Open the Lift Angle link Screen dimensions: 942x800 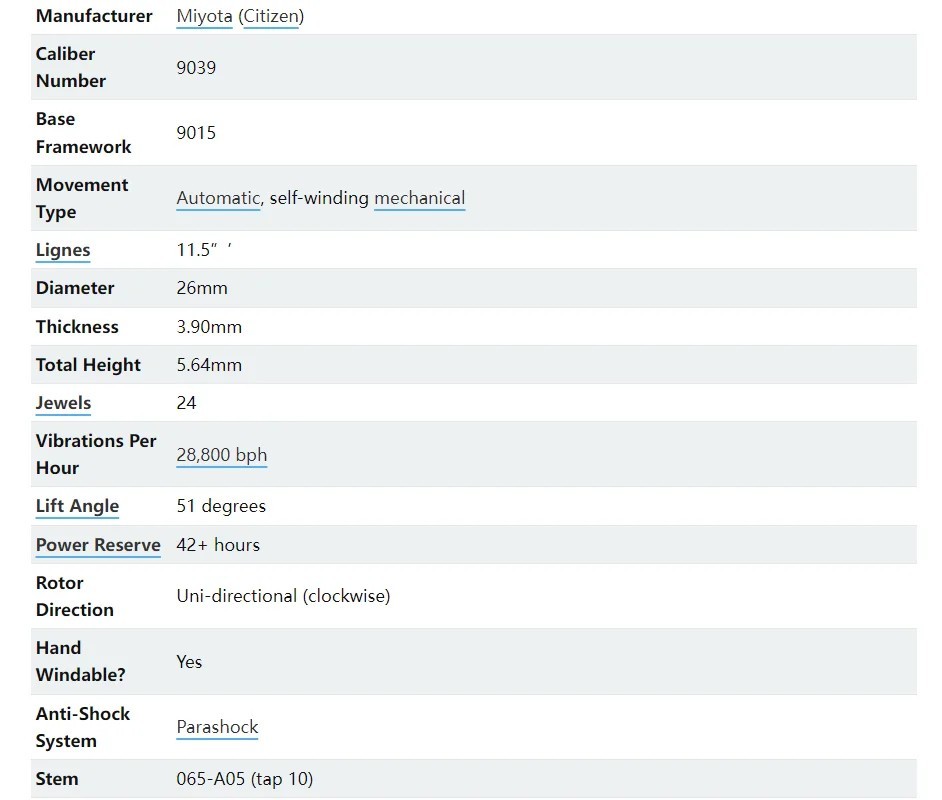tap(77, 506)
